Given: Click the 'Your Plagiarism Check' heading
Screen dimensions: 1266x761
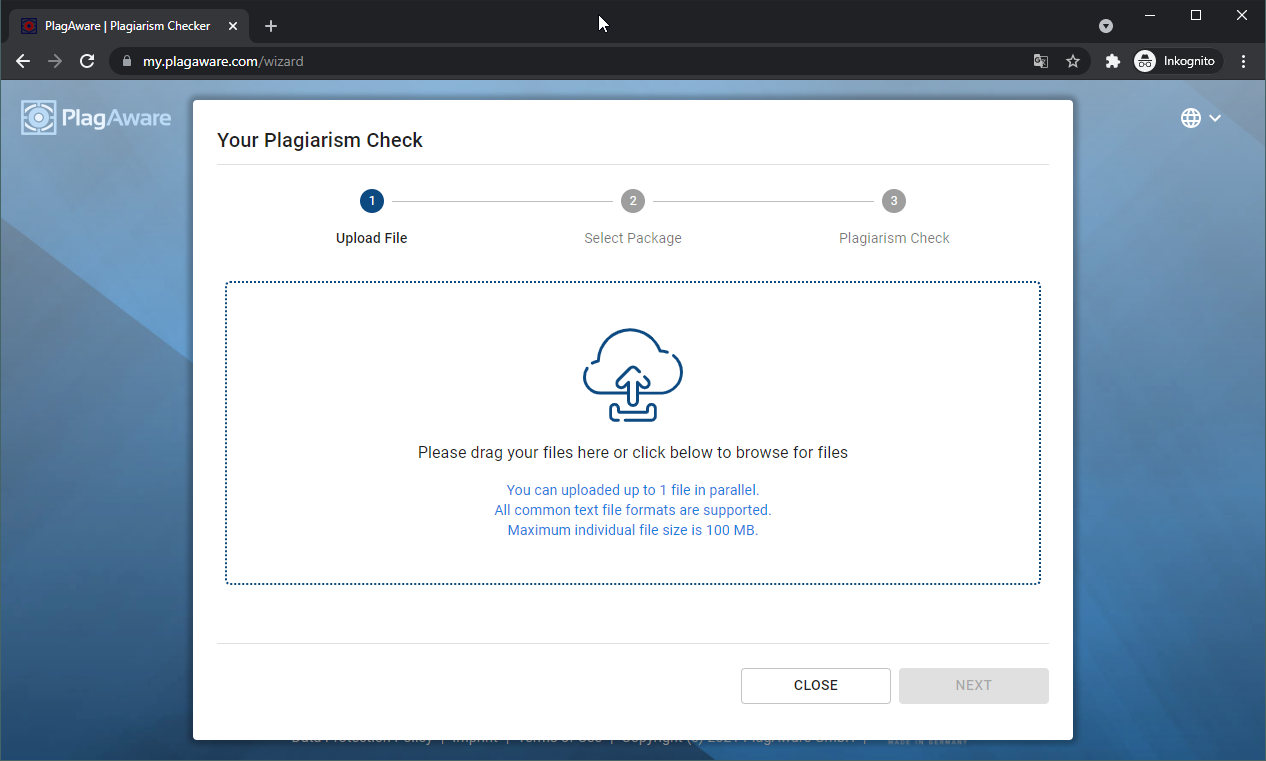Looking at the screenshot, I should point(320,140).
